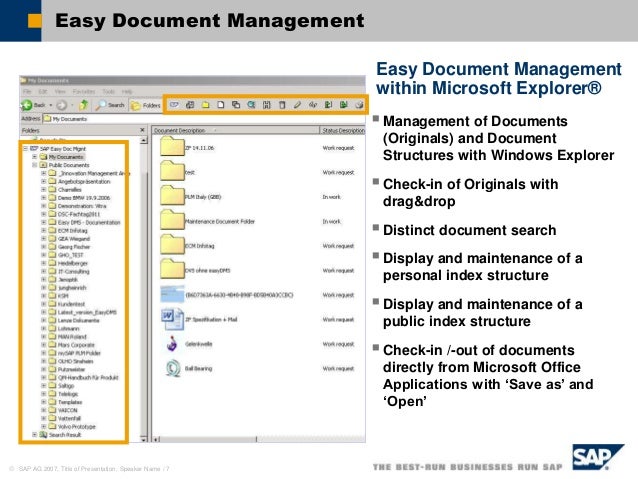The width and height of the screenshot is (638, 479).
Task: Select the Lenze Dokumente tree folder
Action: (x=74, y=320)
